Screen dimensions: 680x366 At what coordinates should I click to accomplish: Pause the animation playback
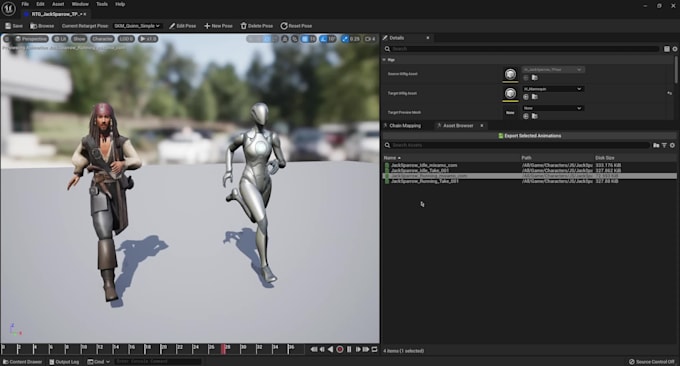point(349,350)
